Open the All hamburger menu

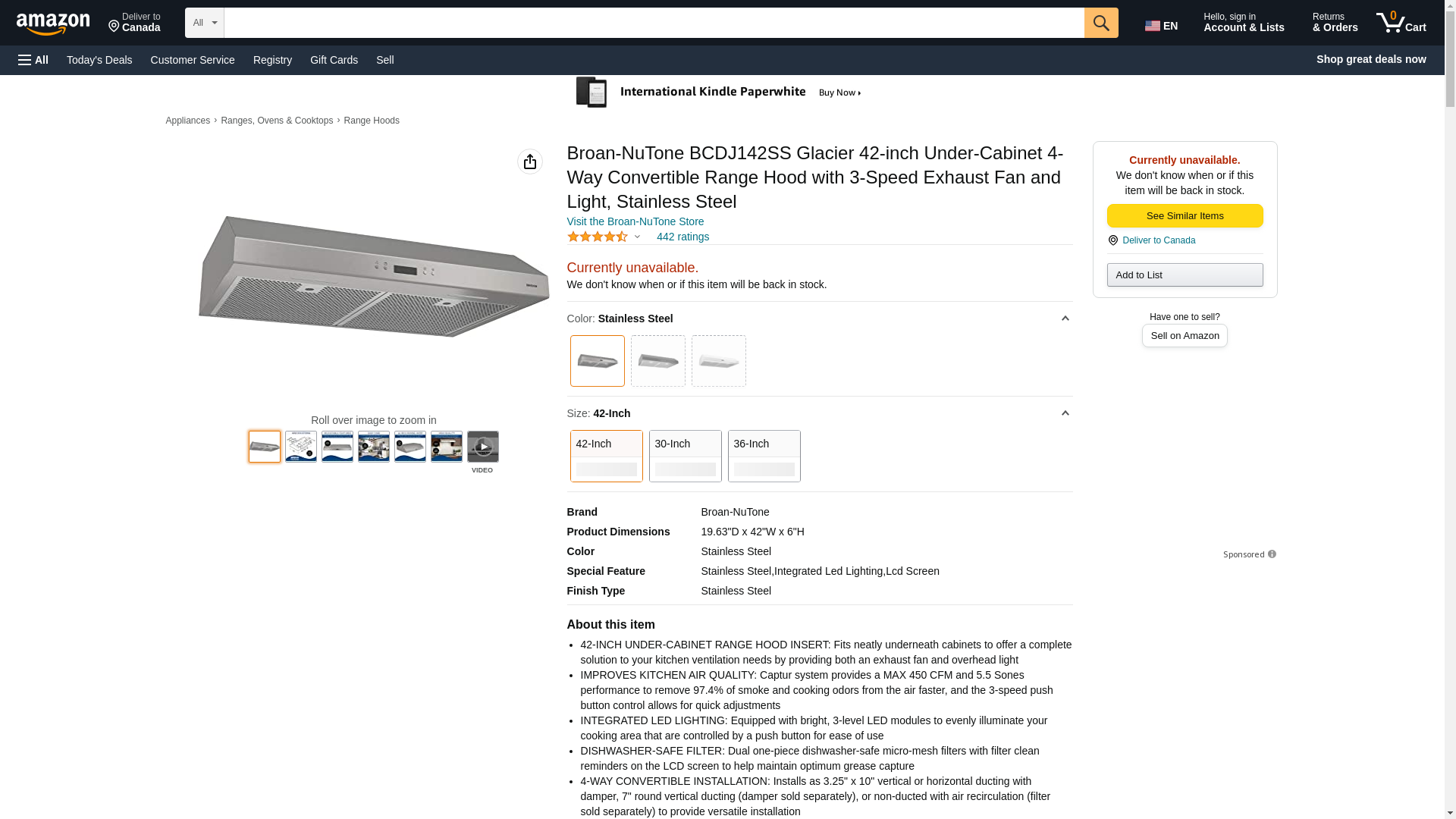pyautogui.click(x=33, y=60)
